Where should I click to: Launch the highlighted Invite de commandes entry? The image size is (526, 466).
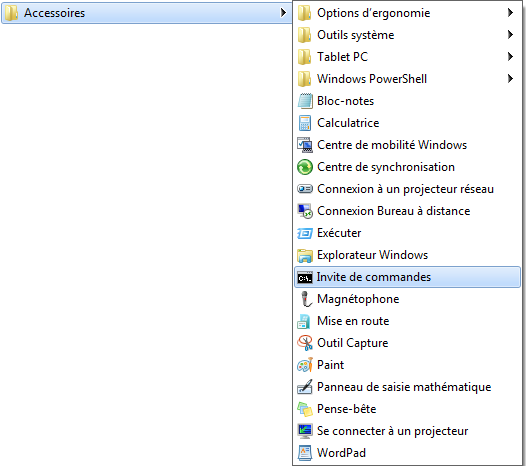click(x=407, y=277)
